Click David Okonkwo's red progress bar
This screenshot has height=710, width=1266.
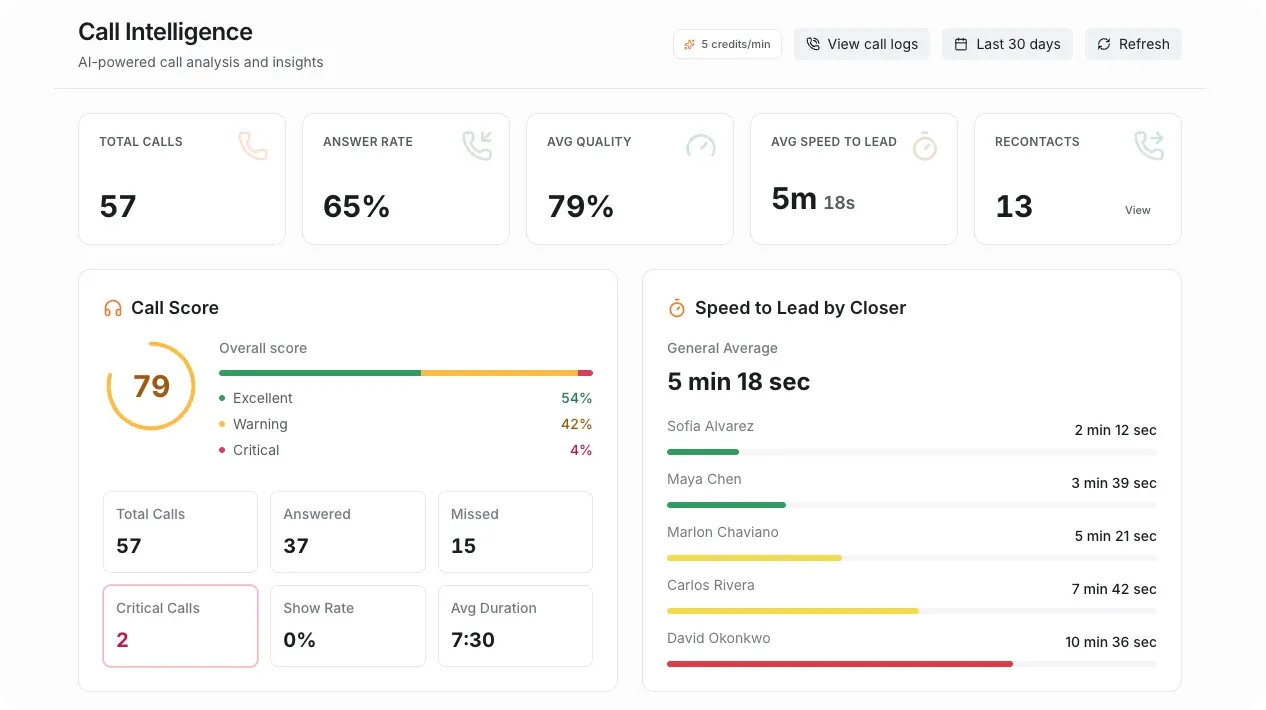click(x=840, y=664)
